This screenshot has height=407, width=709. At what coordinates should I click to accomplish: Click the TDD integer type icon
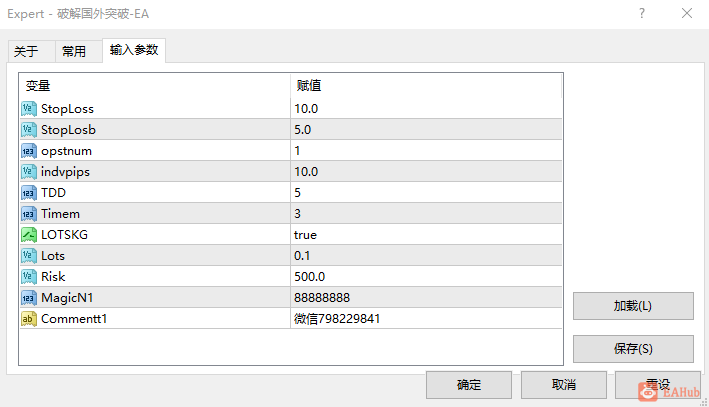29,192
